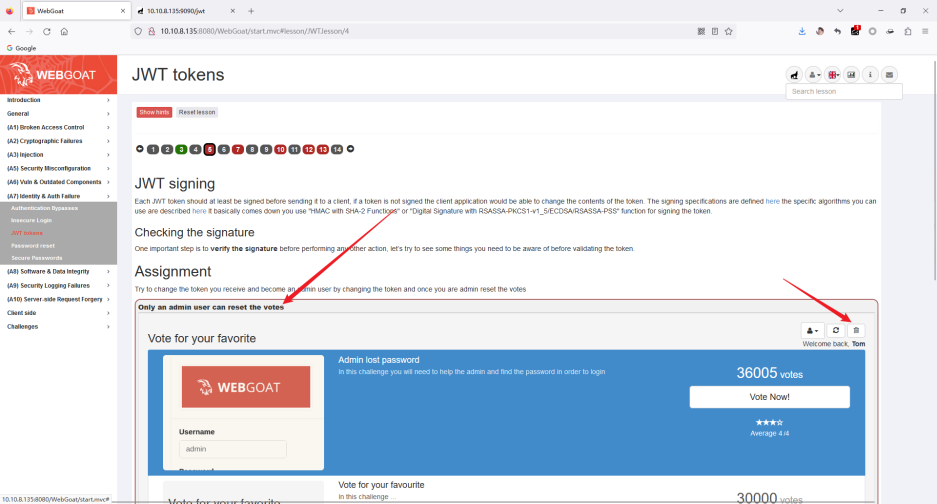Open the user profile dropdown in page header

[x=813, y=75]
